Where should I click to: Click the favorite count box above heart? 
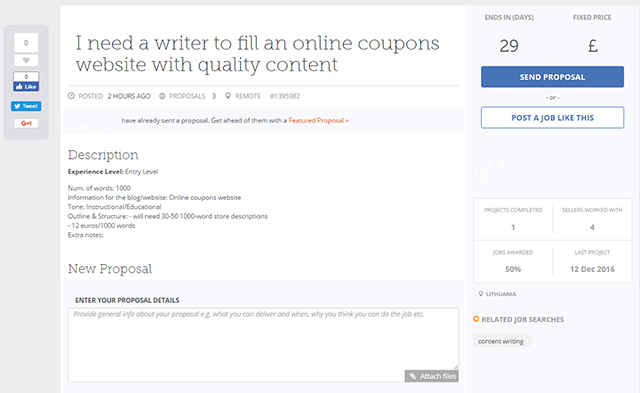(x=26, y=42)
